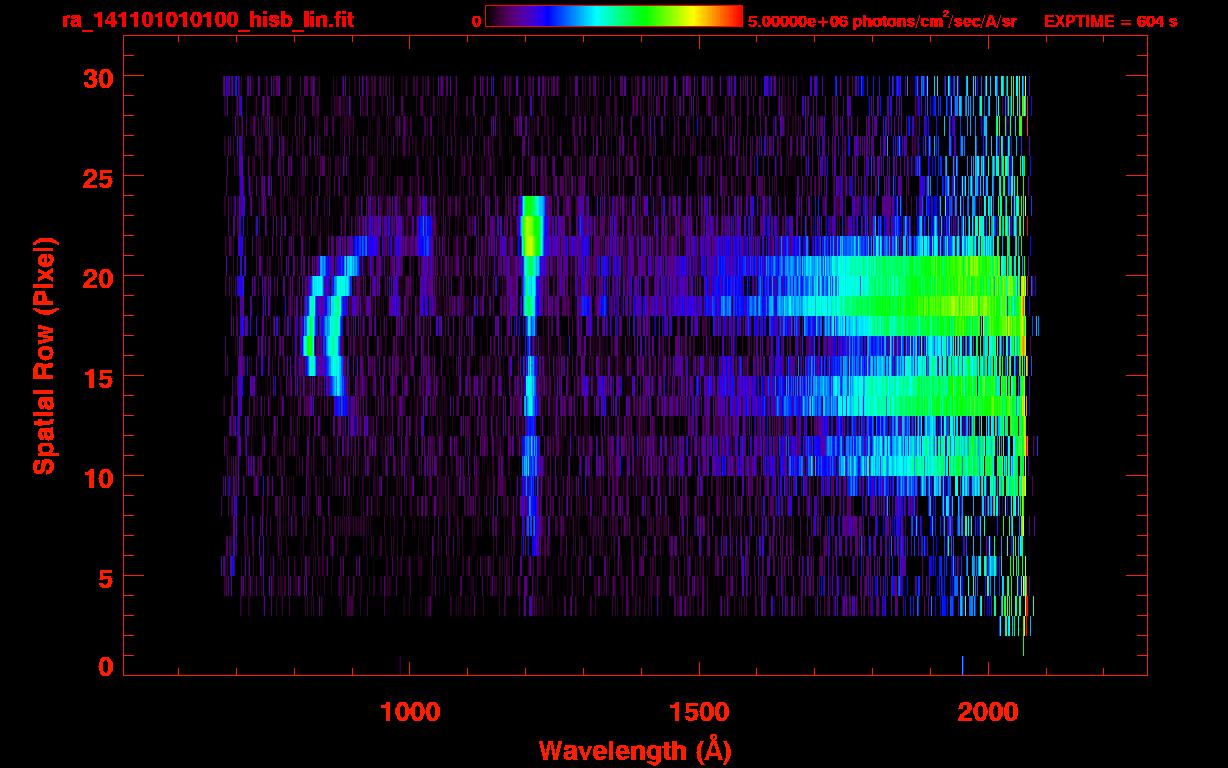The width and height of the screenshot is (1228, 768).
Task: Select the filename ra_141101010100_hisb_lin.fit
Action: click(207, 20)
